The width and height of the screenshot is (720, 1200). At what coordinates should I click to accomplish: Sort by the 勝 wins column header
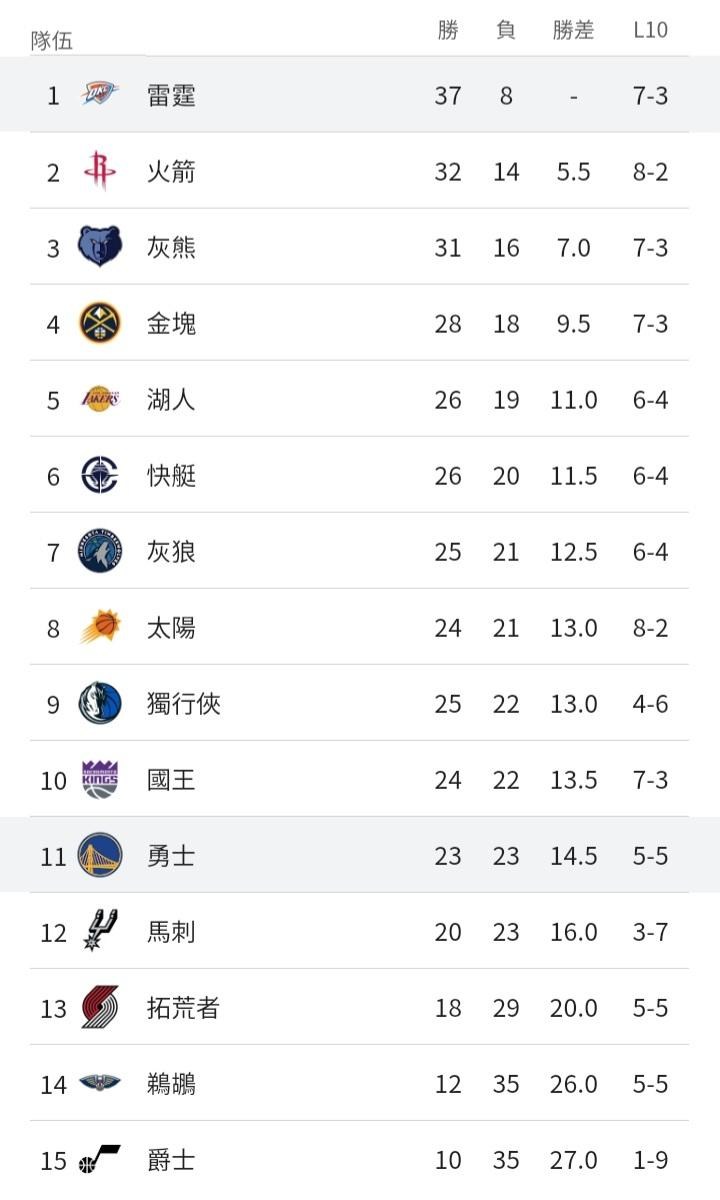(448, 30)
